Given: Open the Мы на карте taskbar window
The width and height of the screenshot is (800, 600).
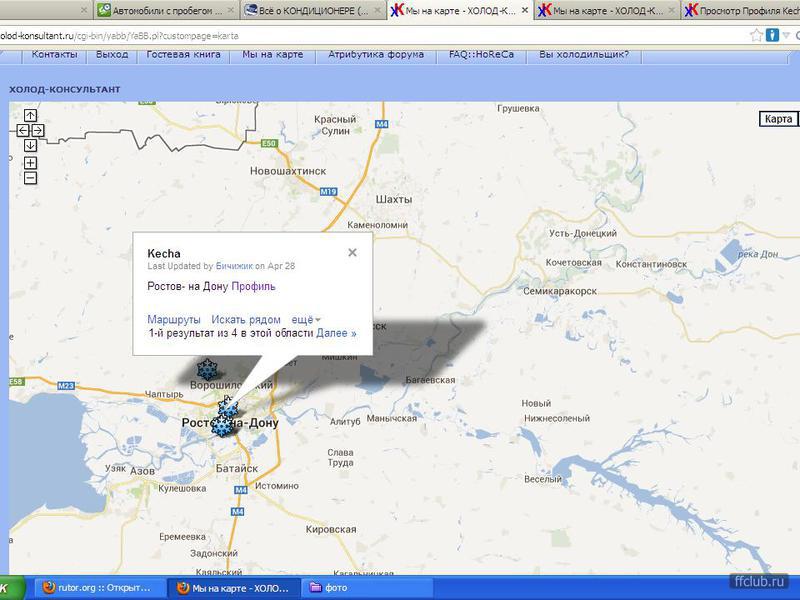Looking at the screenshot, I should point(234,588).
